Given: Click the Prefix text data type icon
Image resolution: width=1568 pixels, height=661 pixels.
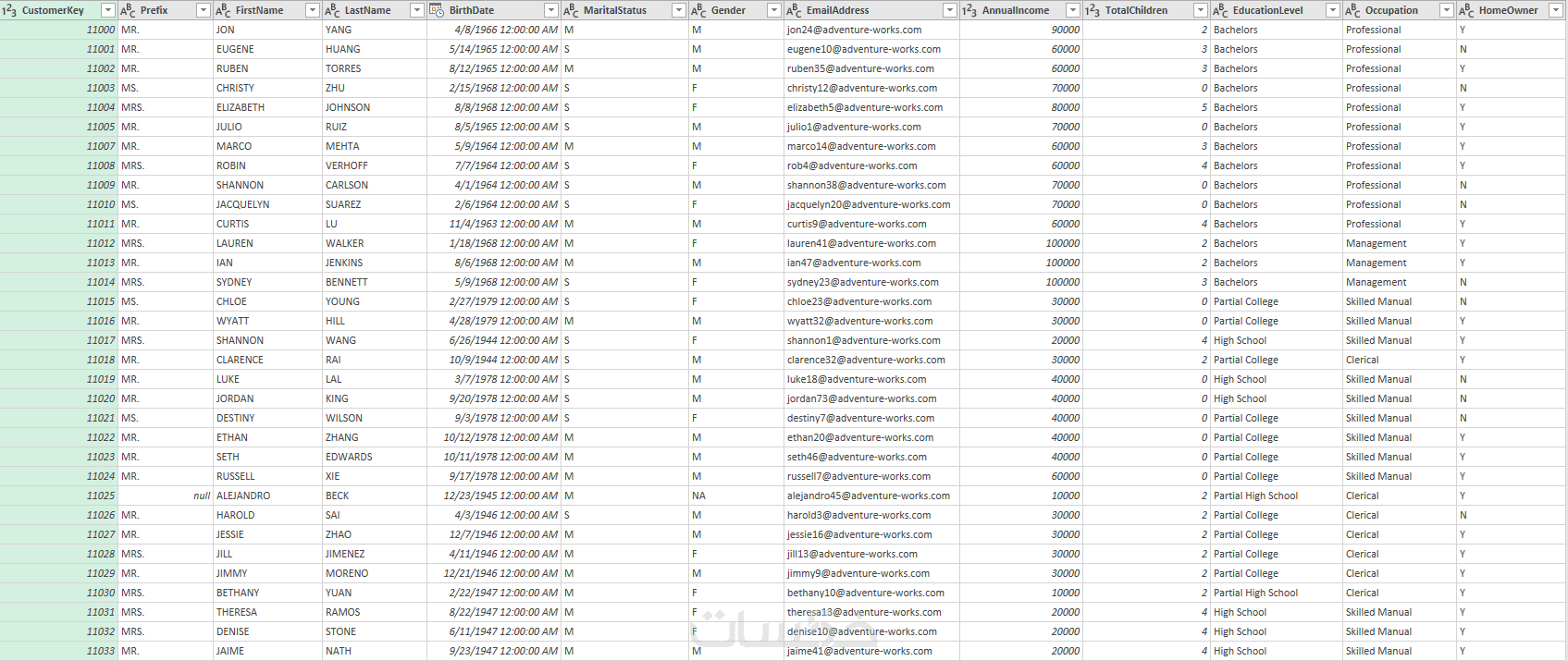Looking at the screenshot, I should 128,10.
